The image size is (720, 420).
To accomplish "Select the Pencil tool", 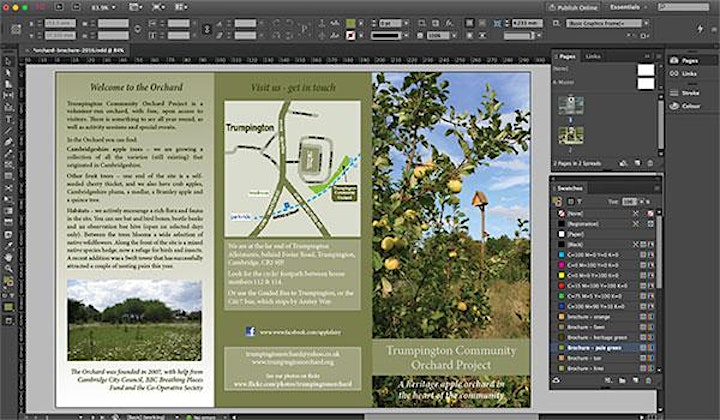I will [8, 154].
